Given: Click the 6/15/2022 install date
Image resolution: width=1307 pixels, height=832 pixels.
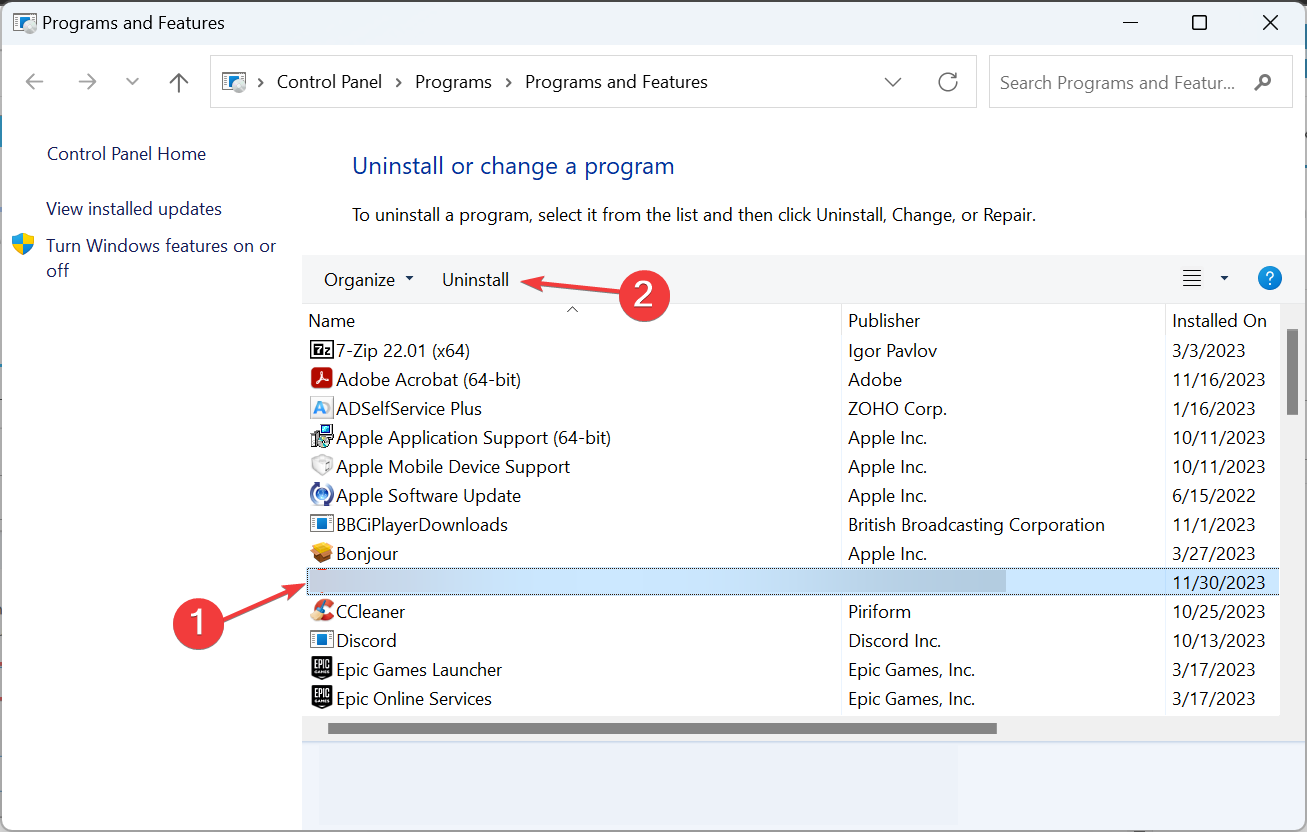Looking at the screenshot, I should click(x=1213, y=495).
